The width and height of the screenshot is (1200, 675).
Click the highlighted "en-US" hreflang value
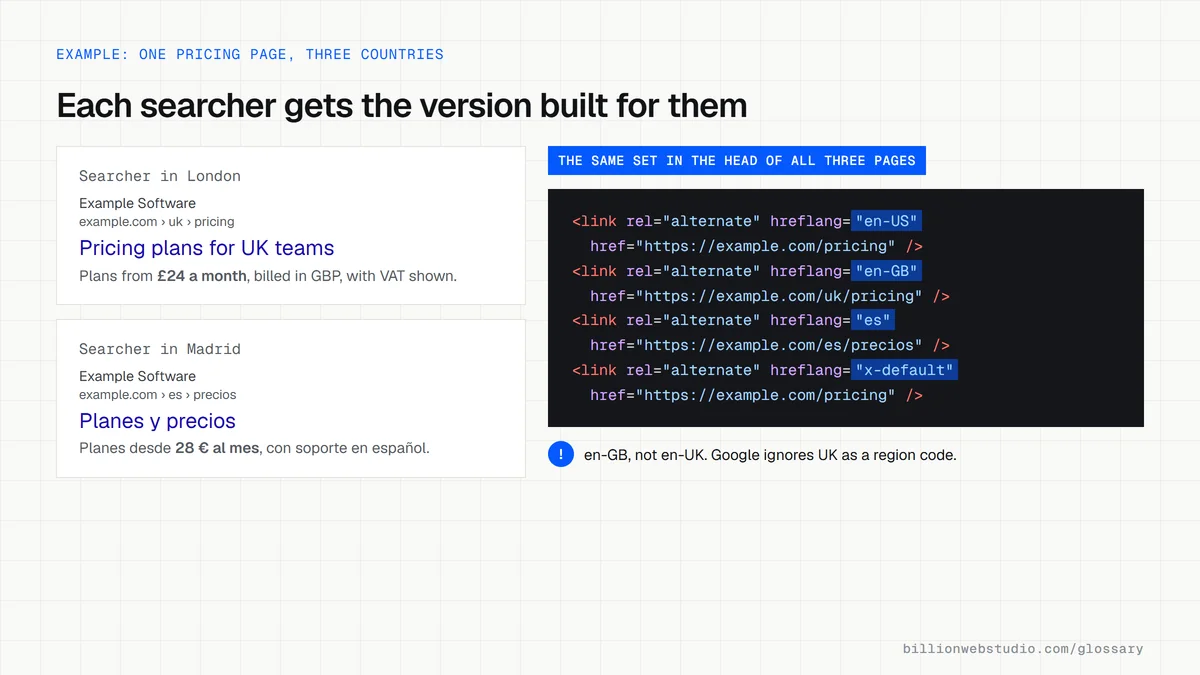[886, 221]
